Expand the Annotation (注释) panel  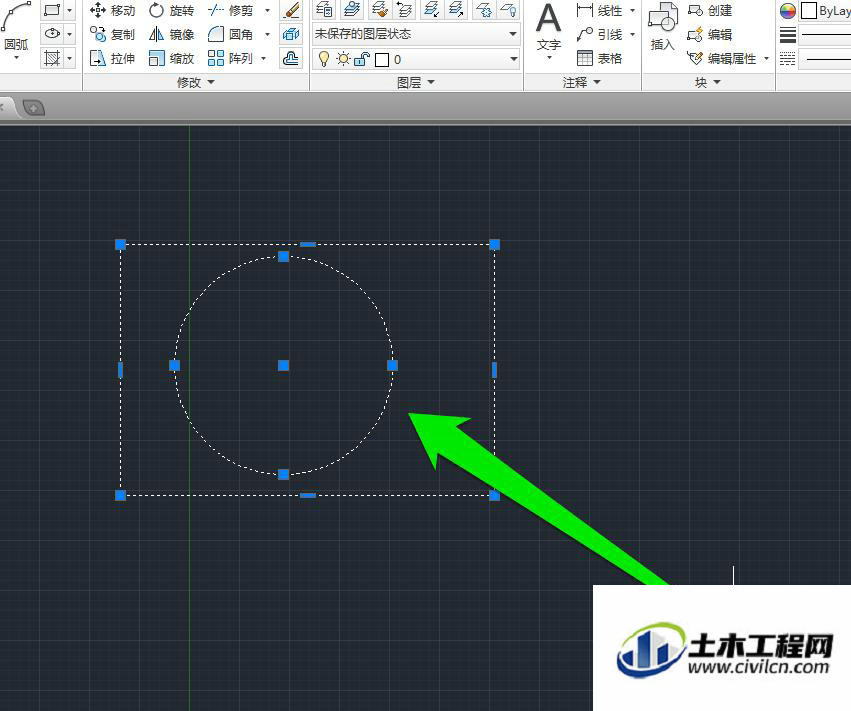tap(581, 82)
